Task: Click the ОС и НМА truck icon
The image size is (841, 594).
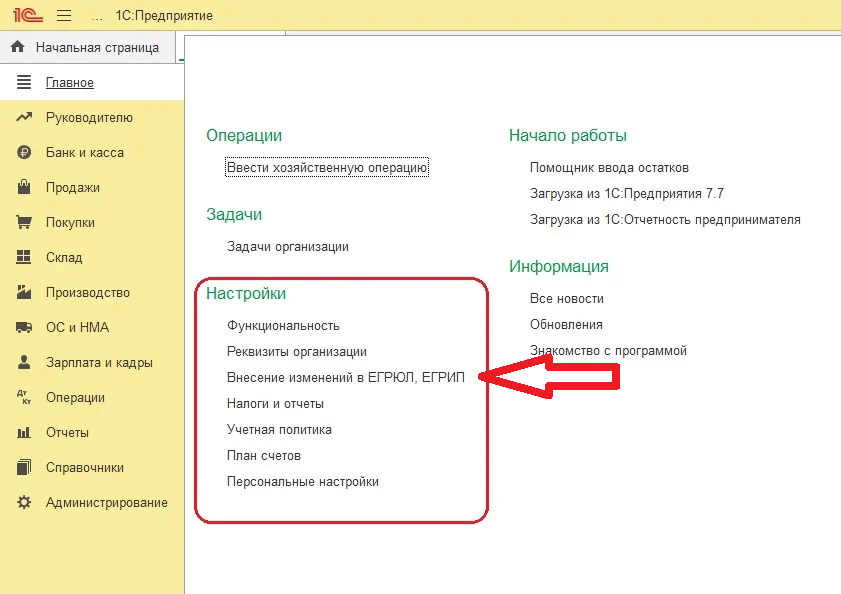Action: click(25, 328)
